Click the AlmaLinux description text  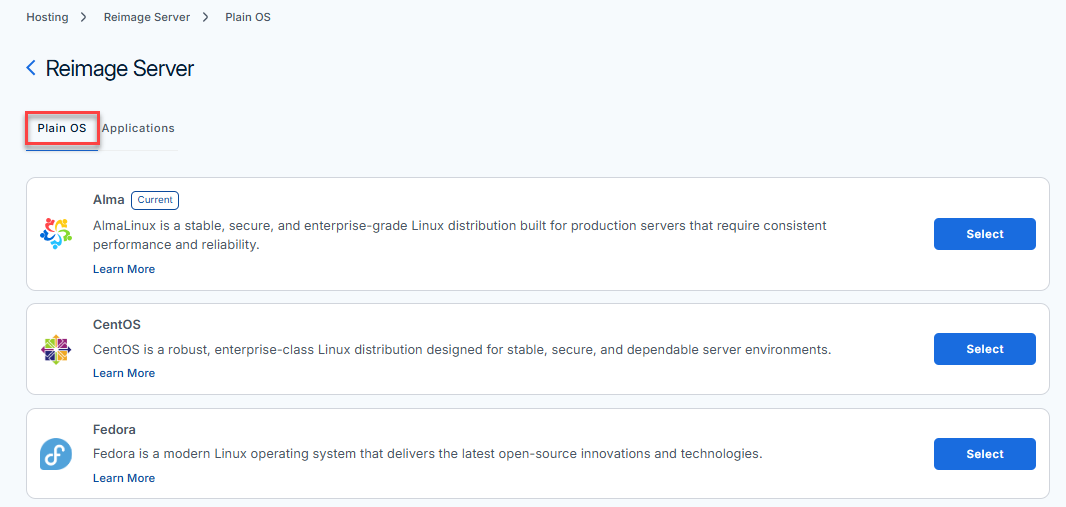[x=460, y=234]
